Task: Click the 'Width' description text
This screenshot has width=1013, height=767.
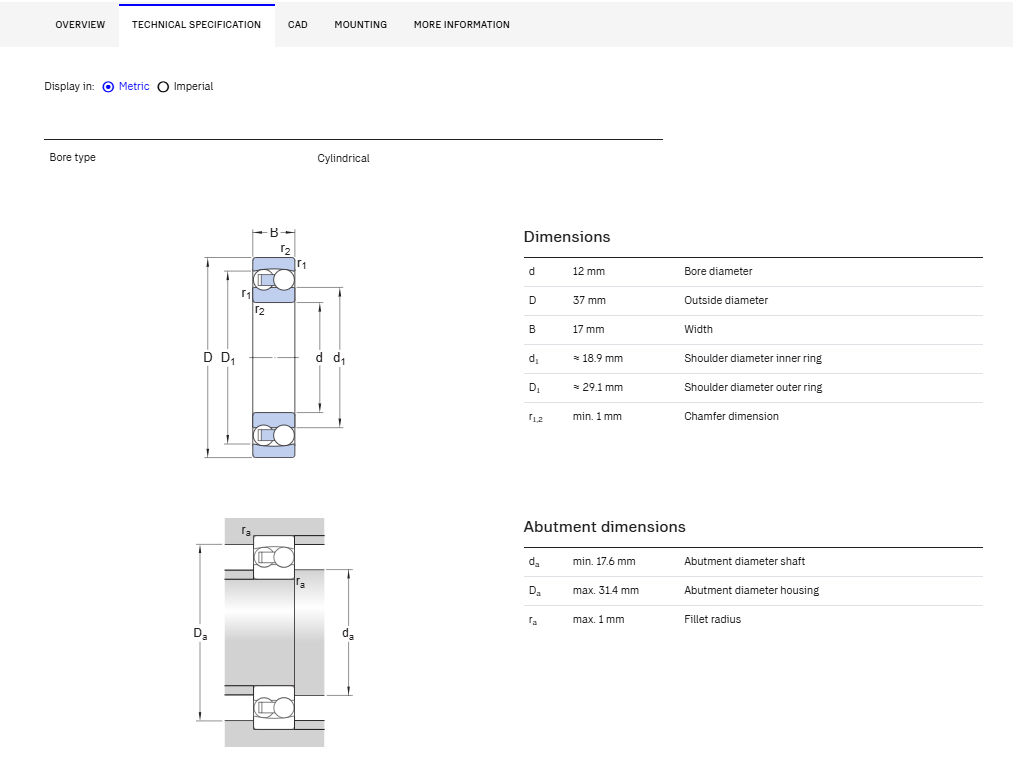Action: click(698, 330)
